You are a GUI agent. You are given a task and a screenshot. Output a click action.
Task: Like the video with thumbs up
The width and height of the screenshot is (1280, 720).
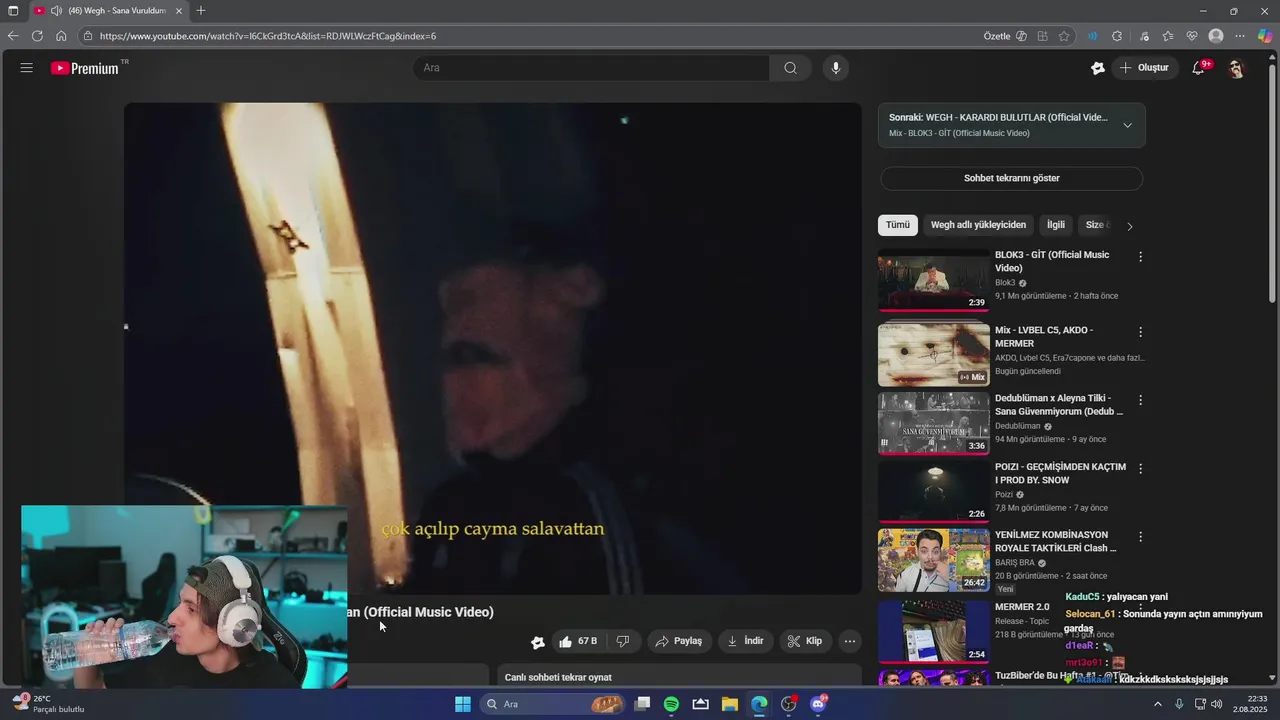[578, 641]
